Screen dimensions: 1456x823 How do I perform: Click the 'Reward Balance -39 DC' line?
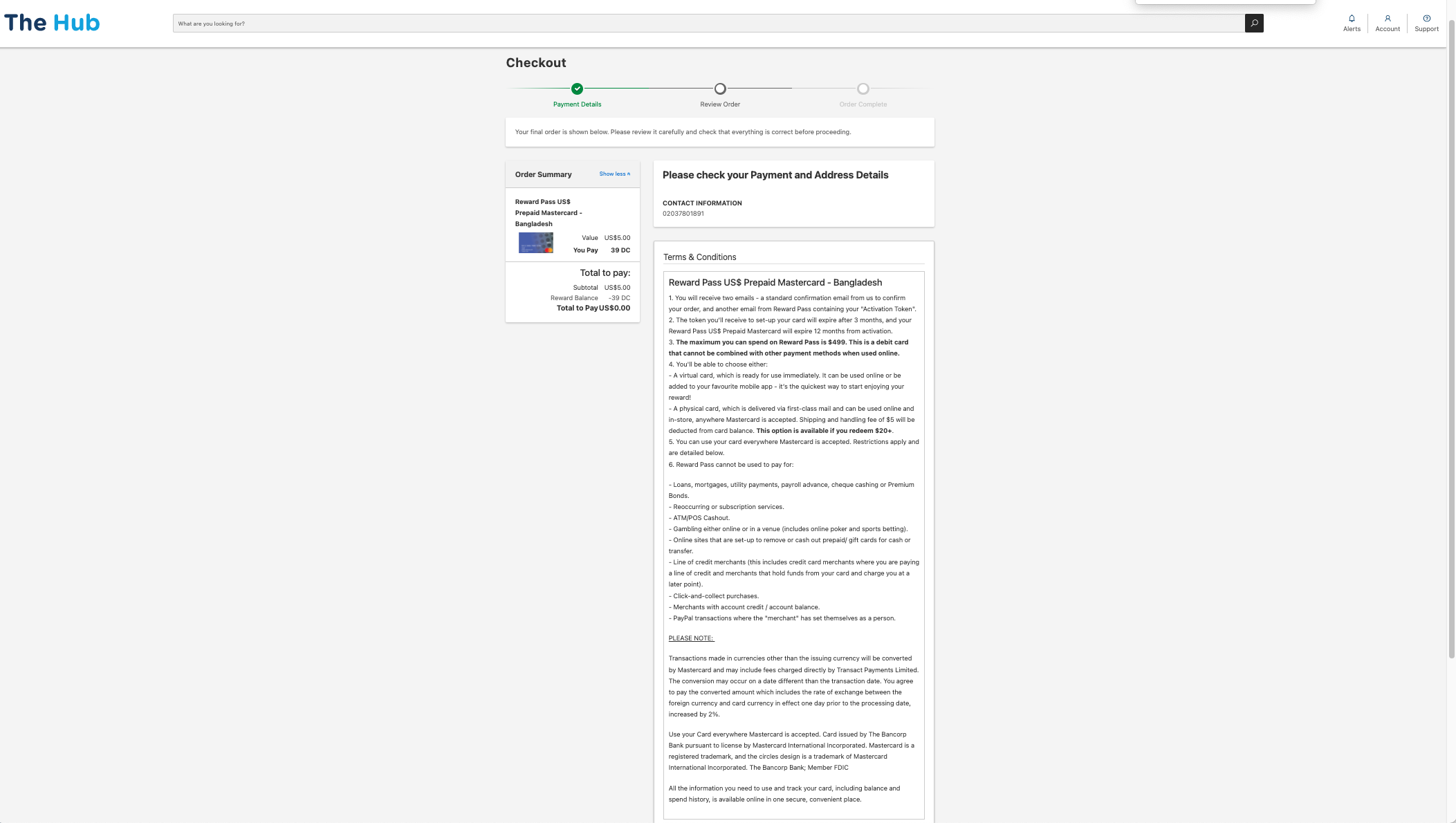[x=590, y=298]
